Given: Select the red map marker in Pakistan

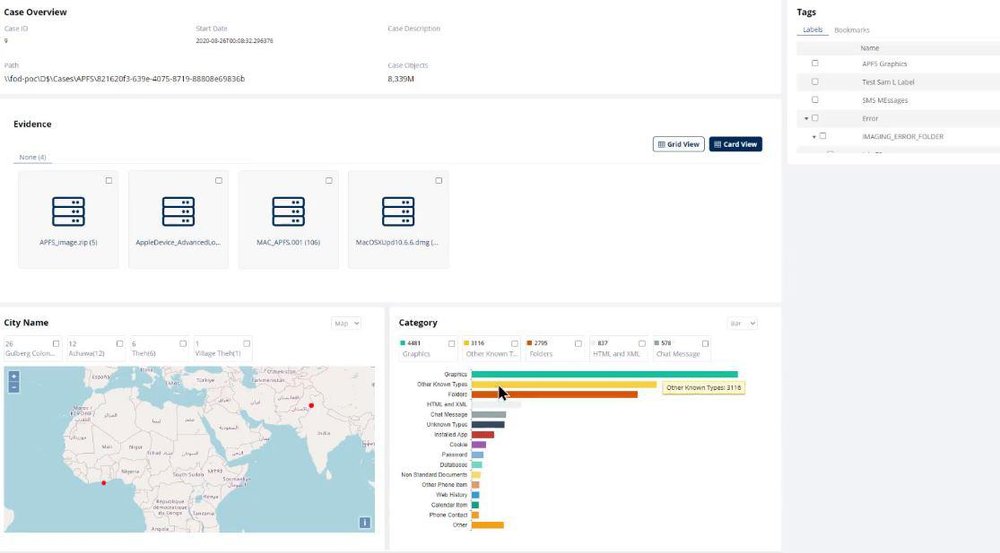Looking at the screenshot, I should (x=311, y=406).
